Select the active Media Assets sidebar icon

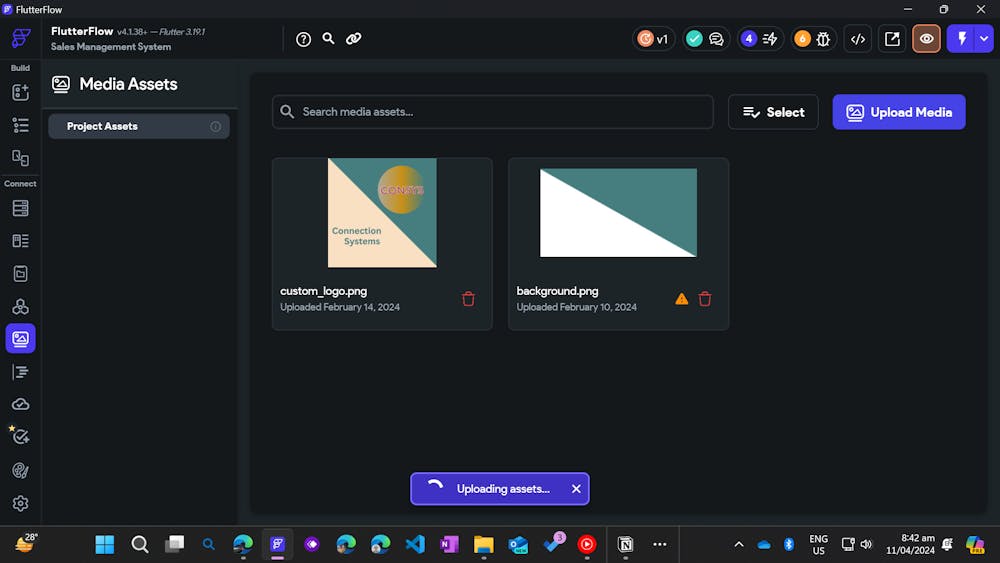20,339
